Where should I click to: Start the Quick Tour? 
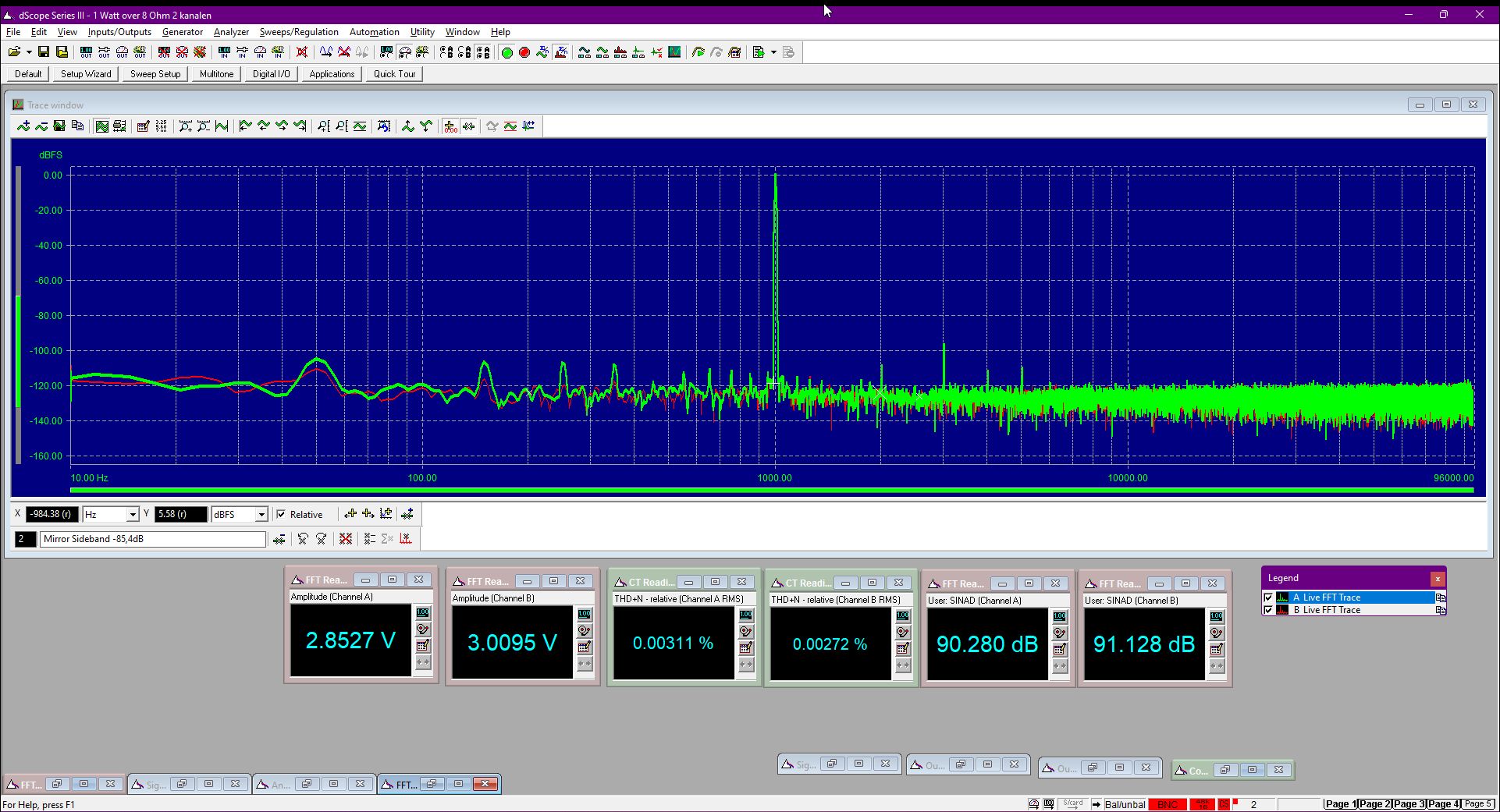[x=394, y=74]
